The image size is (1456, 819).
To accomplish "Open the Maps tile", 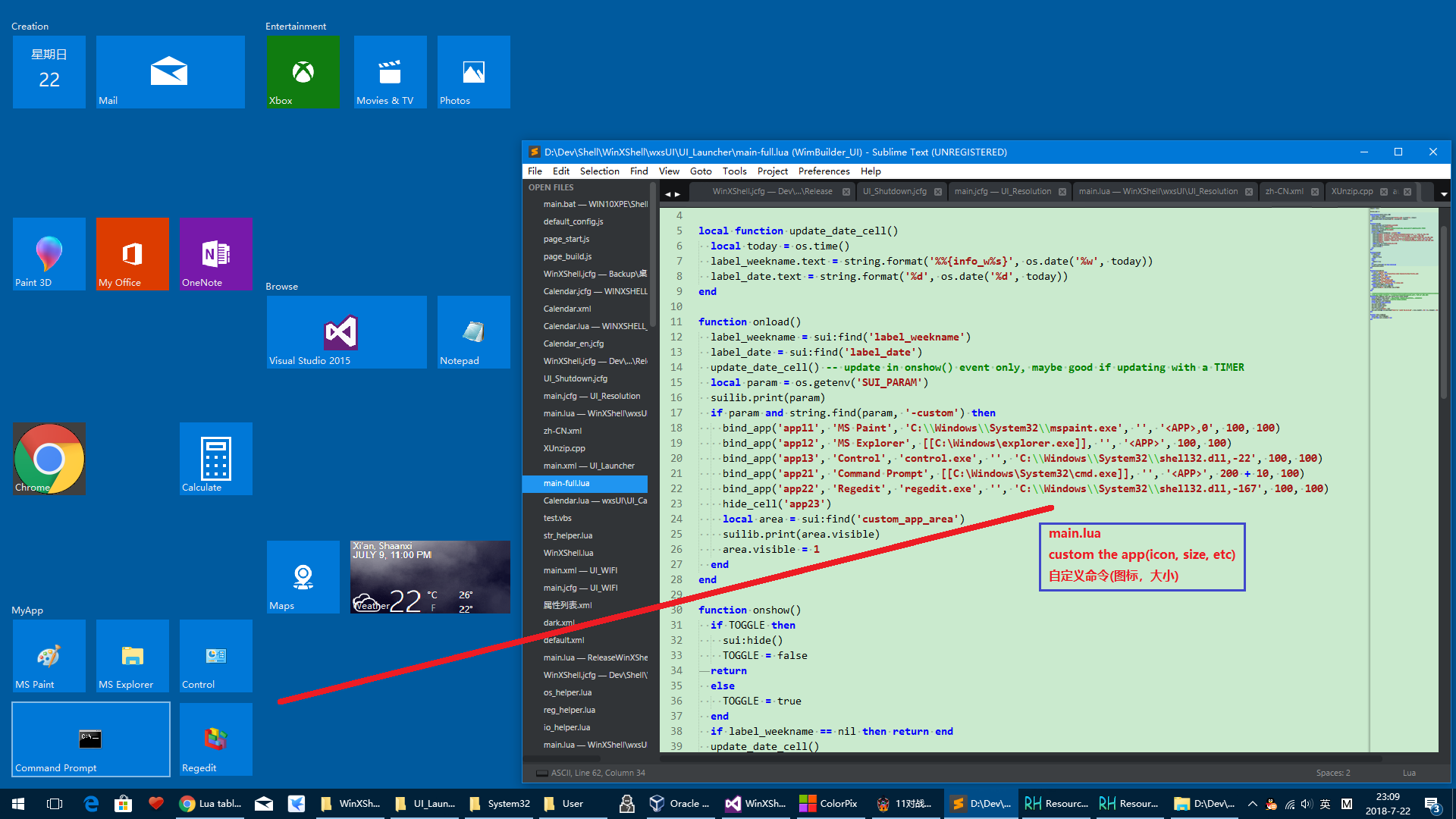I will 303,577.
